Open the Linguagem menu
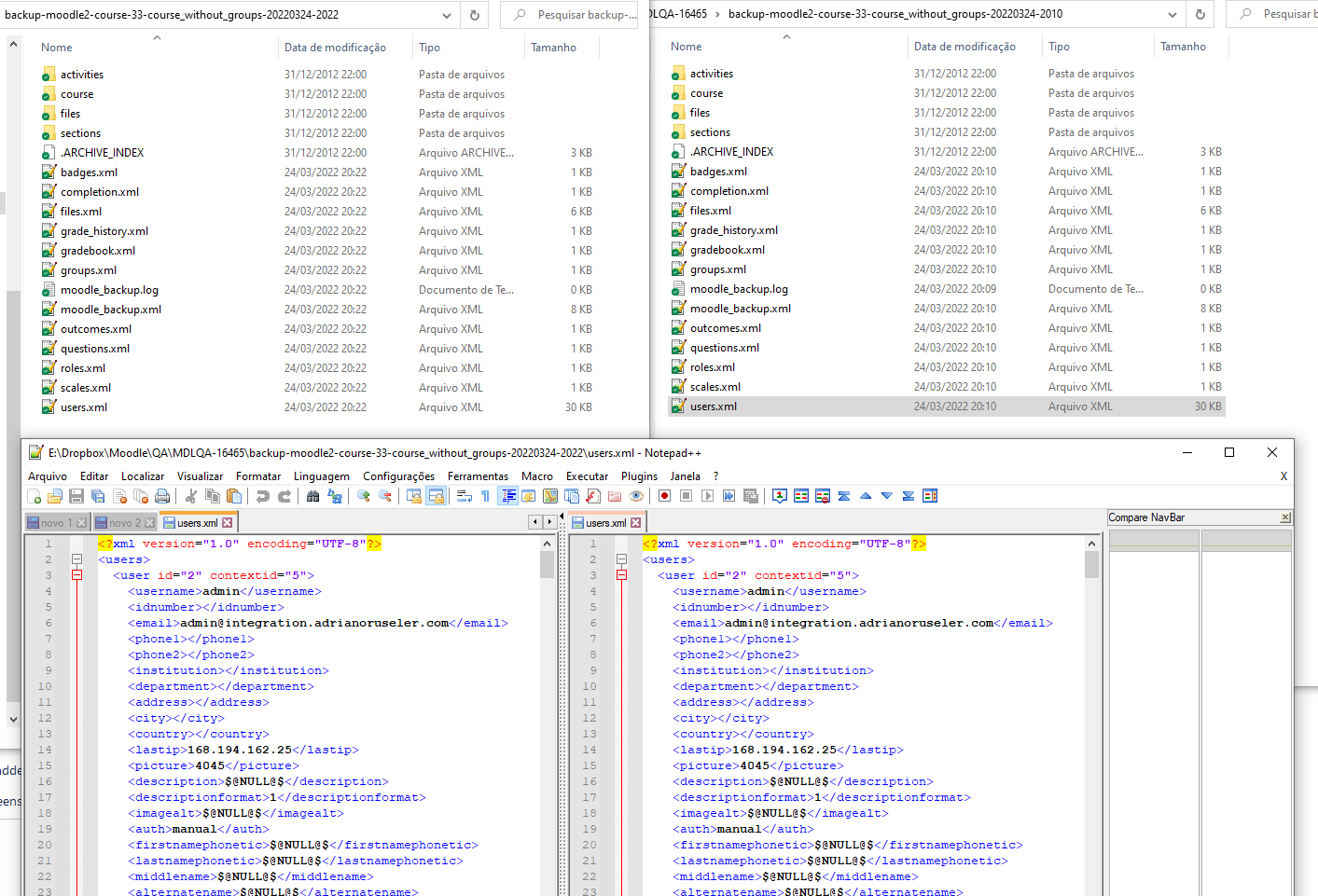Viewport: 1318px width, 896px height. click(x=322, y=476)
